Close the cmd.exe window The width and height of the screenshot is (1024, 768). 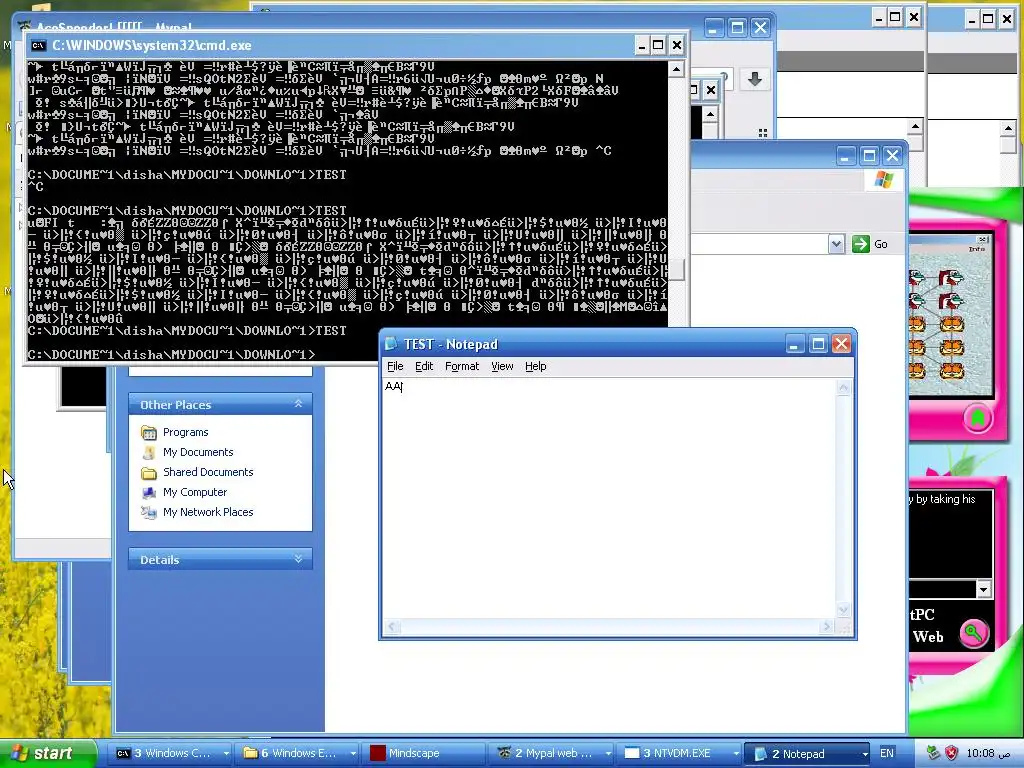coord(677,45)
